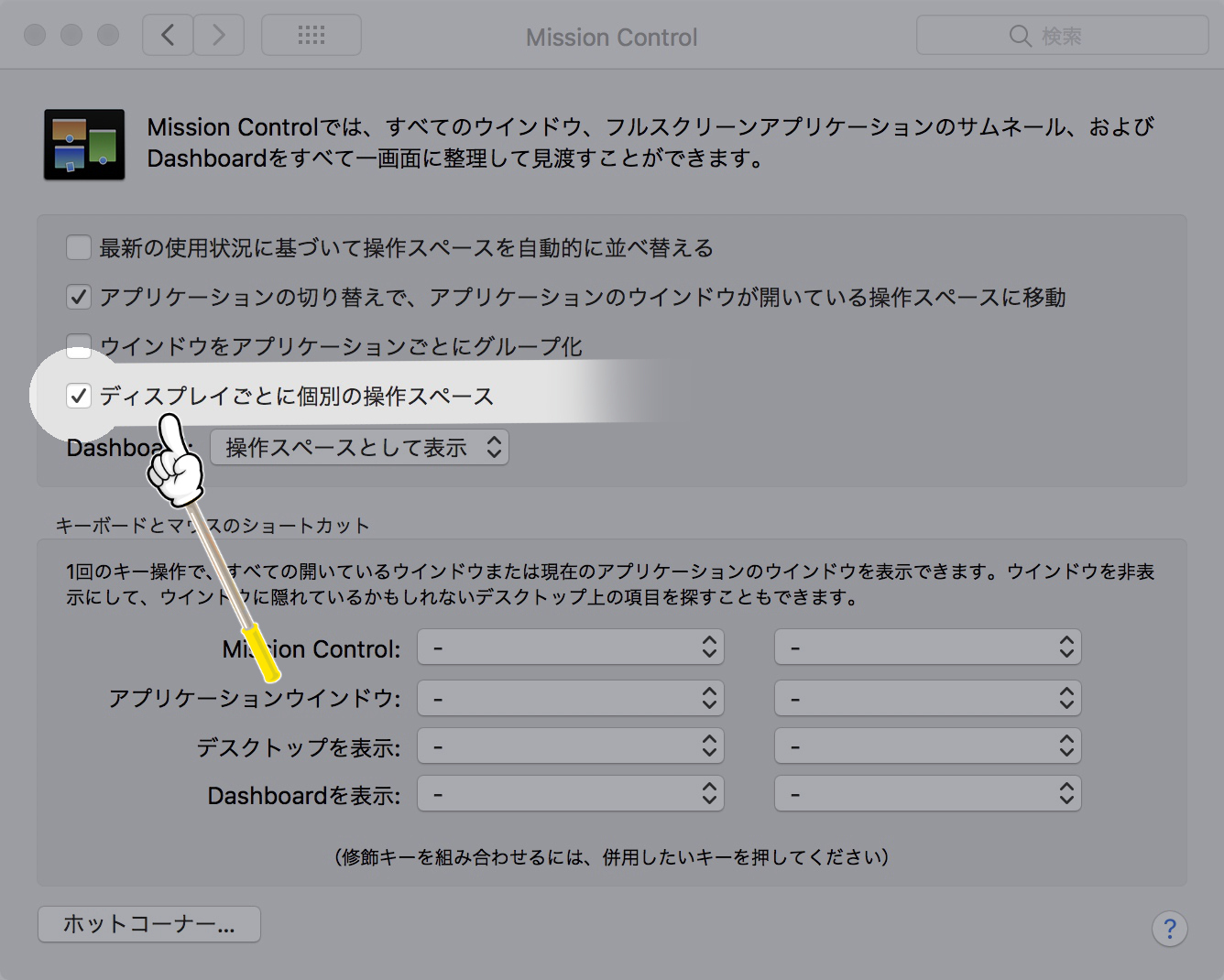Image resolution: width=1224 pixels, height=980 pixels.
Task: Uncheck ディスプレイごとに個別の操作スペース checkbox
Action: click(x=79, y=396)
